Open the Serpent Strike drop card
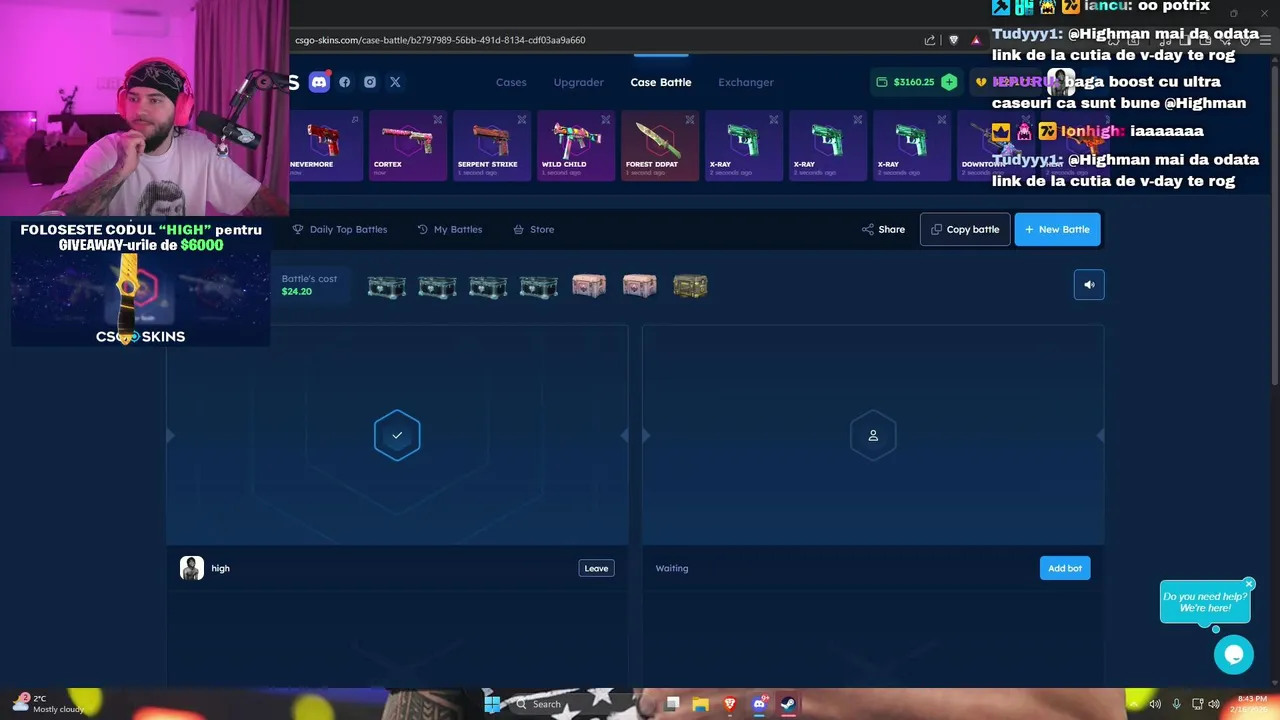 tap(492, 146)
